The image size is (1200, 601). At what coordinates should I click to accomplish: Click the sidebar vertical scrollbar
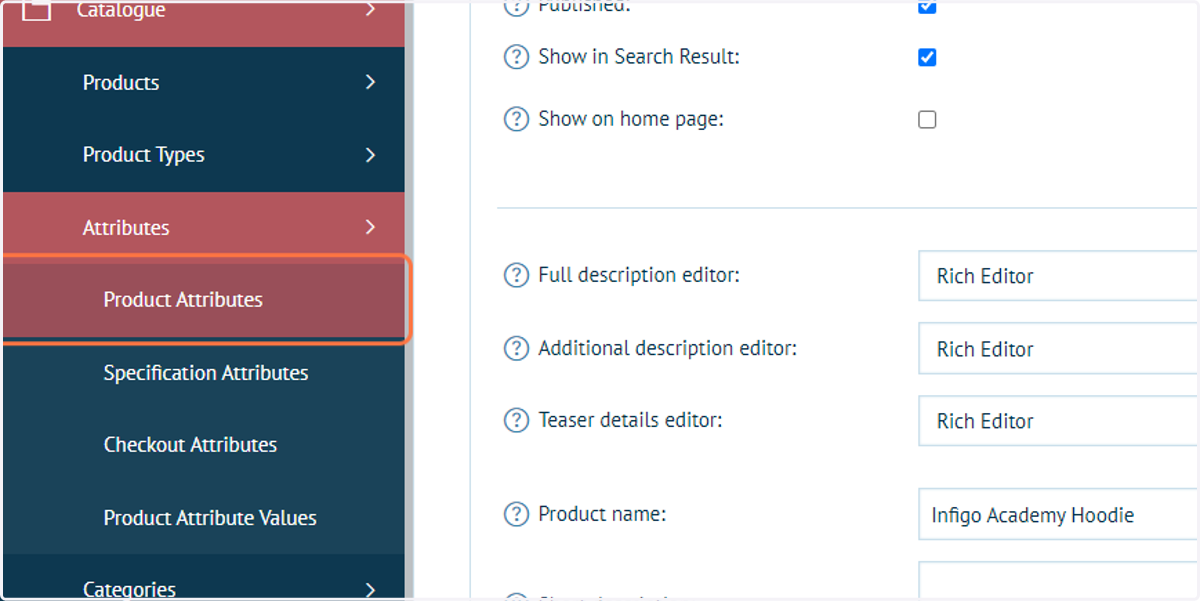409,300
